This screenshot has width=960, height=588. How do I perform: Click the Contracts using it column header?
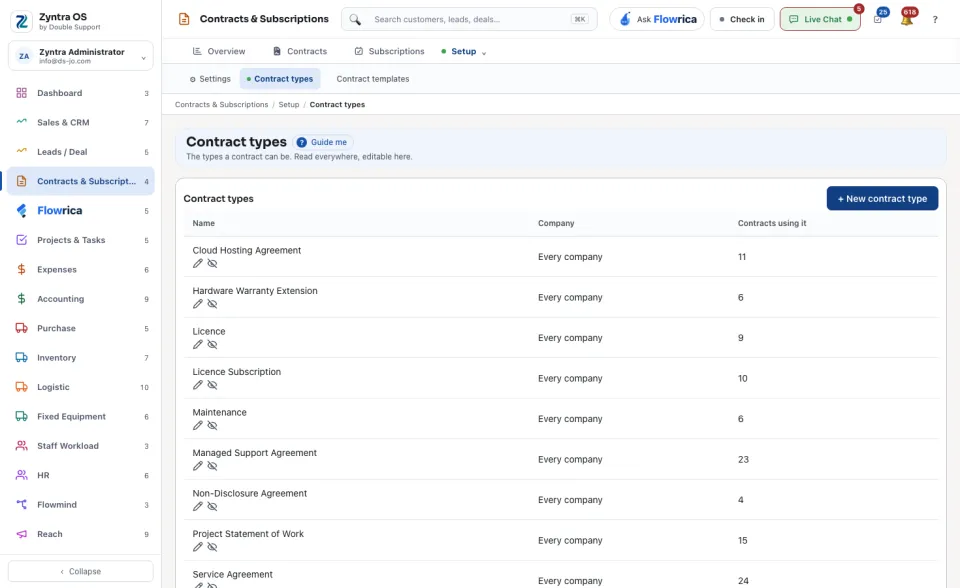(772, 223)
